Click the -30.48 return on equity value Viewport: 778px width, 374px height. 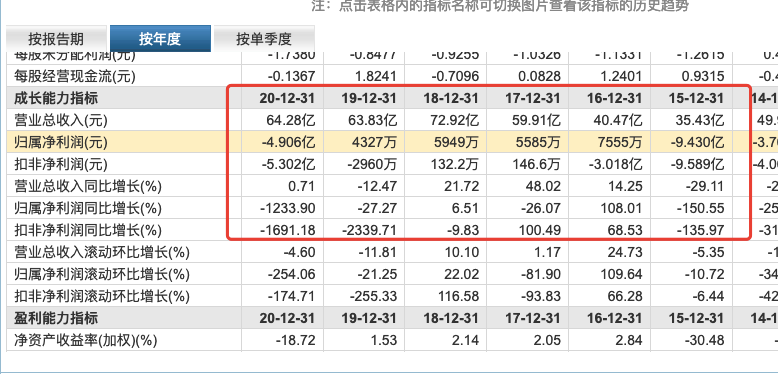pyautogui.click(x=704, y=340)
